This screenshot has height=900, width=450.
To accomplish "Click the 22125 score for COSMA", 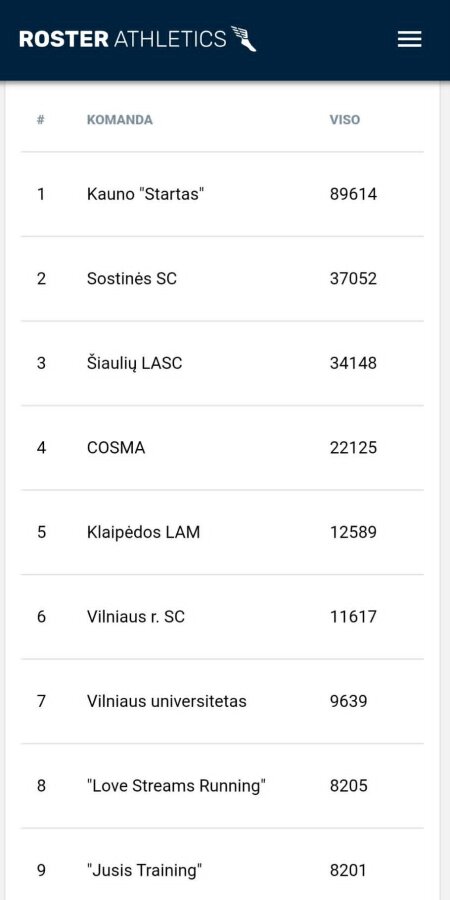I will tap(354, 447).
